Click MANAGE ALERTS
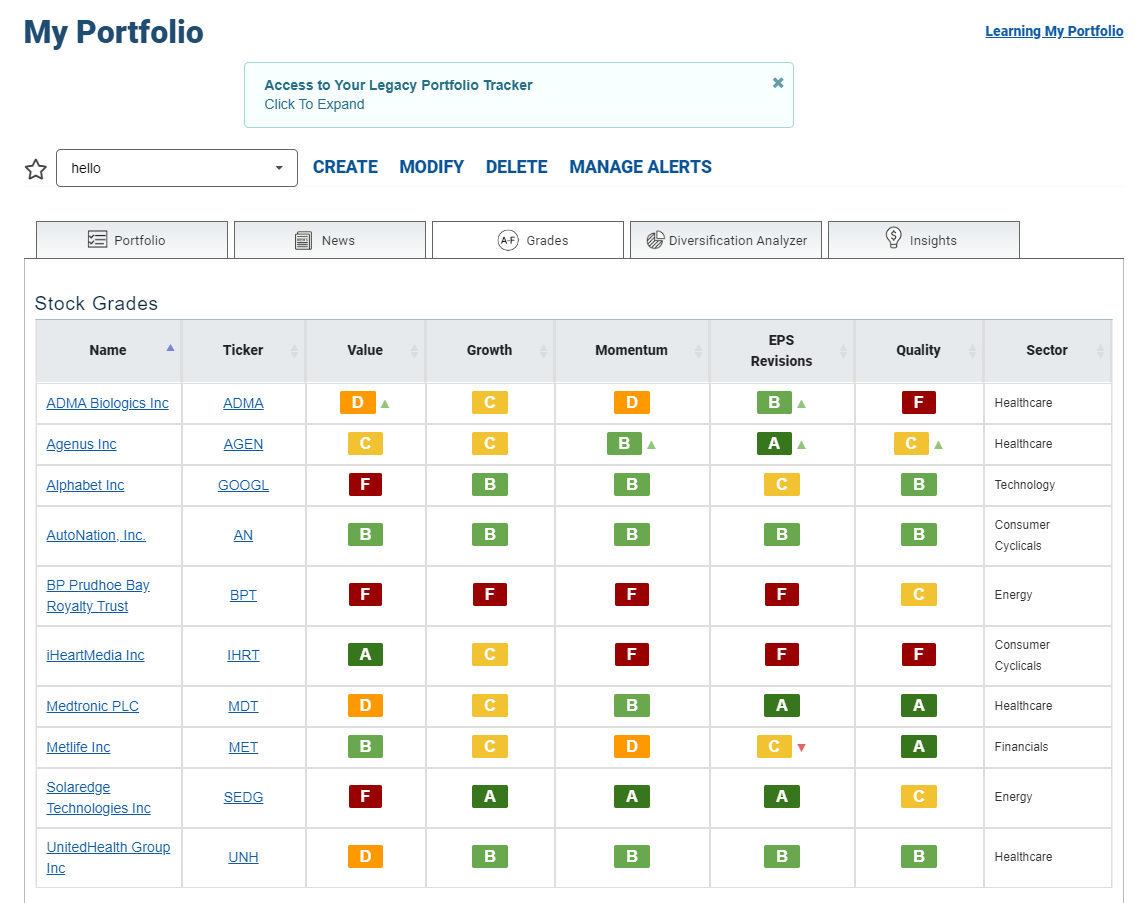Image resolution: width=1145 pixels, height=903 pixels. [x=640, y=167]
